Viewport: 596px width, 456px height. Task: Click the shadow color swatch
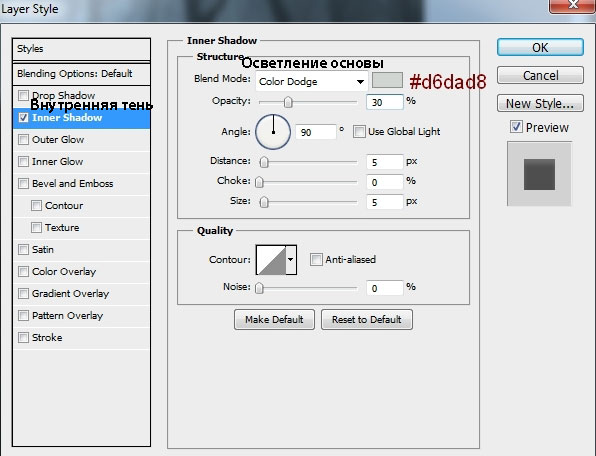pos(387,80)
